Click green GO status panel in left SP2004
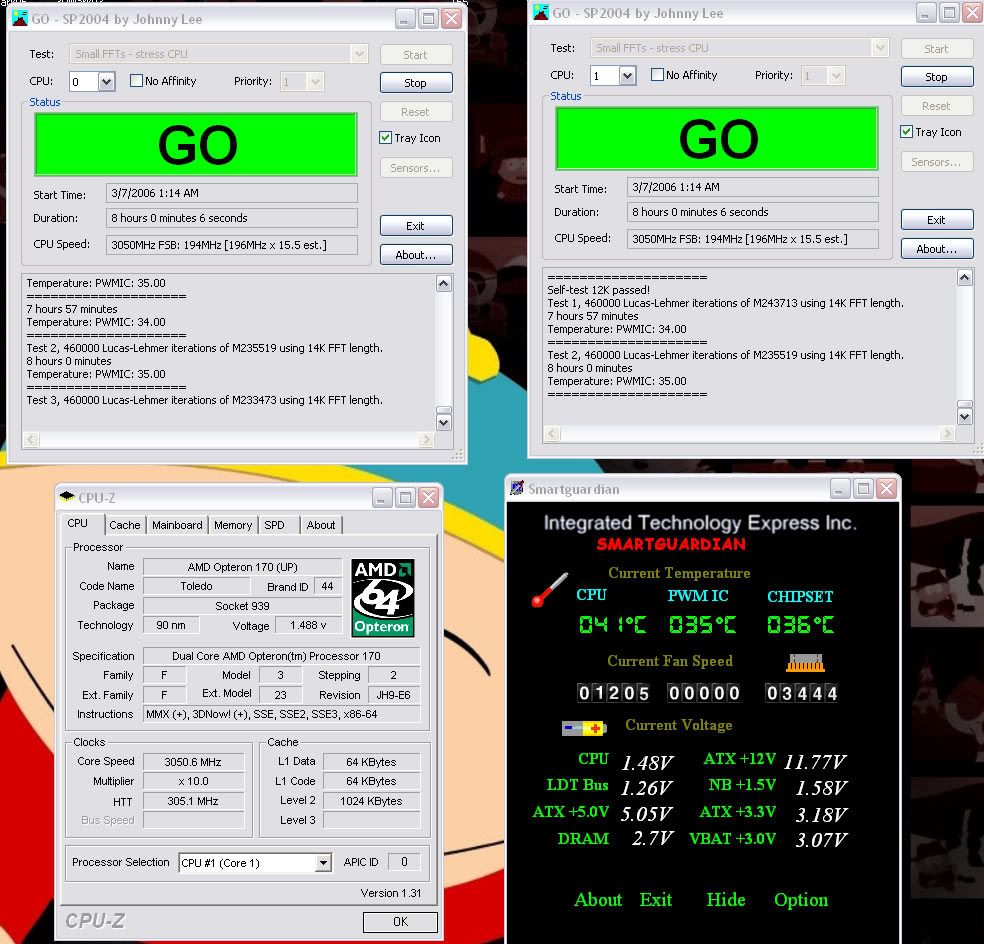 (x=196, y=144)
